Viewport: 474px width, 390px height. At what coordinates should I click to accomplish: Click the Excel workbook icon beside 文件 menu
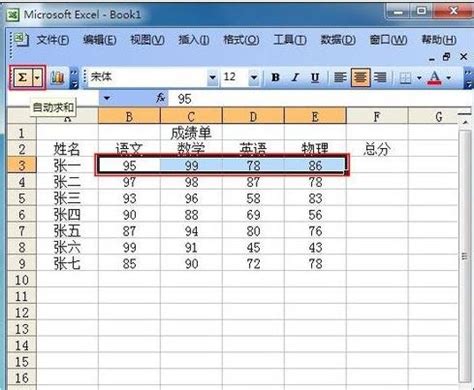tap(21, 40)
